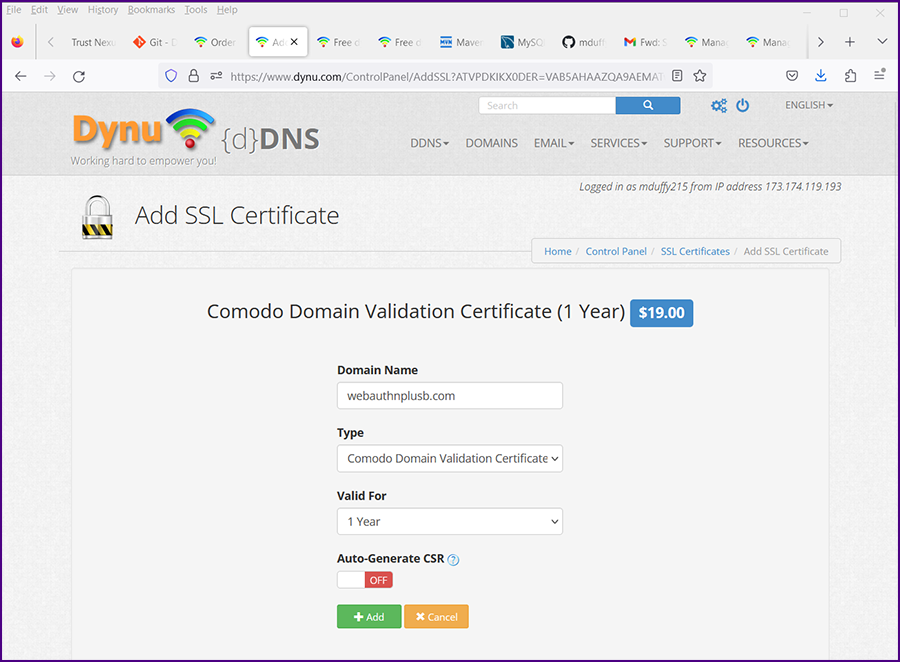Open the Valid For dropdown
The image size is (900, 662).
coord(450,521)
